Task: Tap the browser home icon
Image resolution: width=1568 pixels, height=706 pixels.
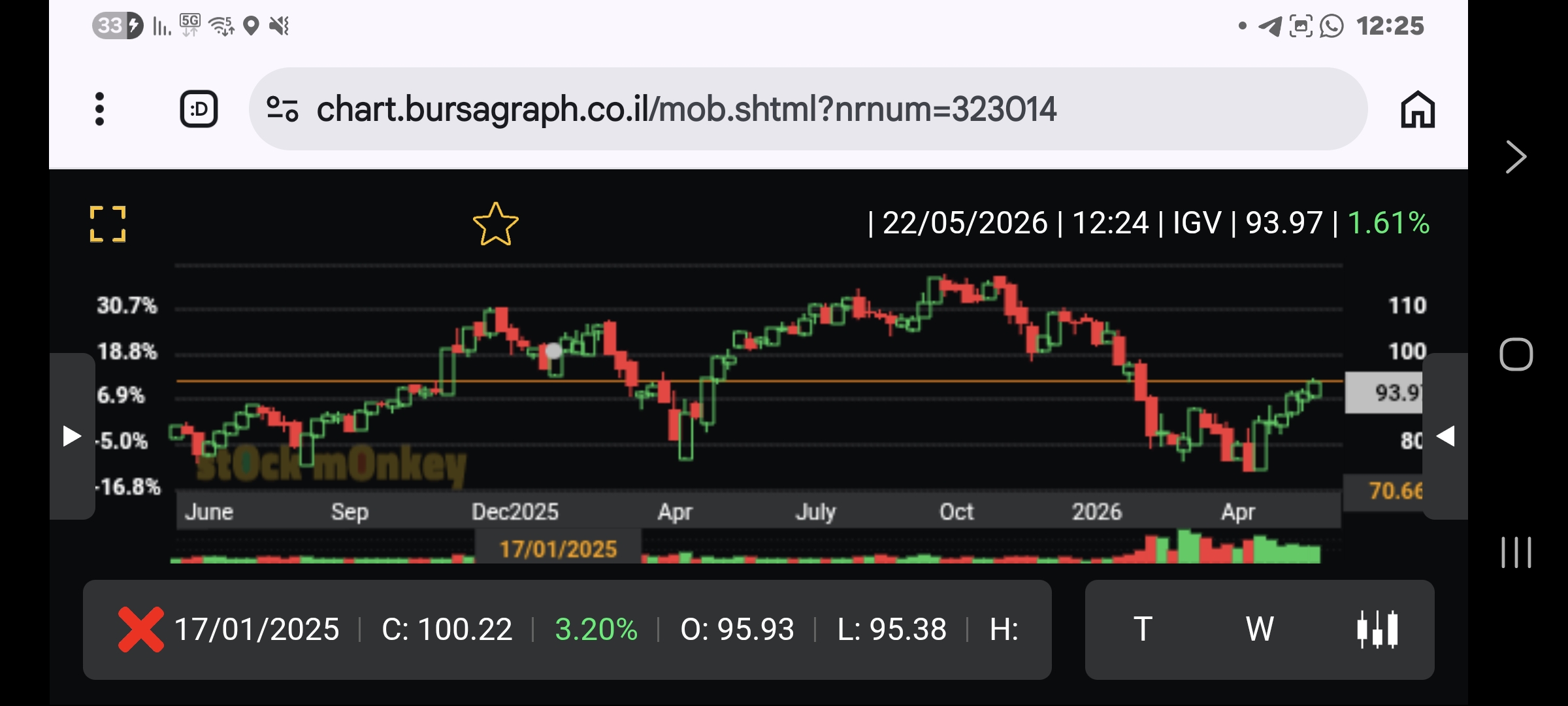Action: pos(1418,109)
